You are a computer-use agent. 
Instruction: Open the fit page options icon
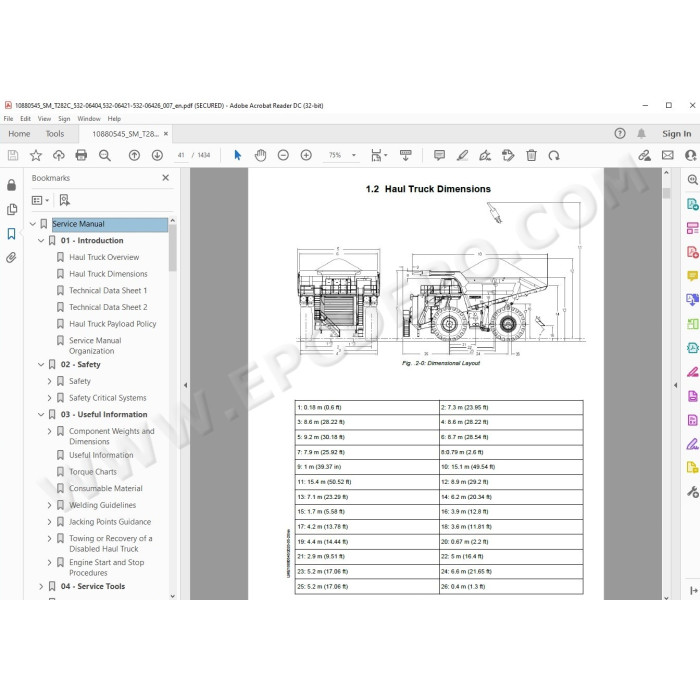pyautogui.click(x=379, y=155)
